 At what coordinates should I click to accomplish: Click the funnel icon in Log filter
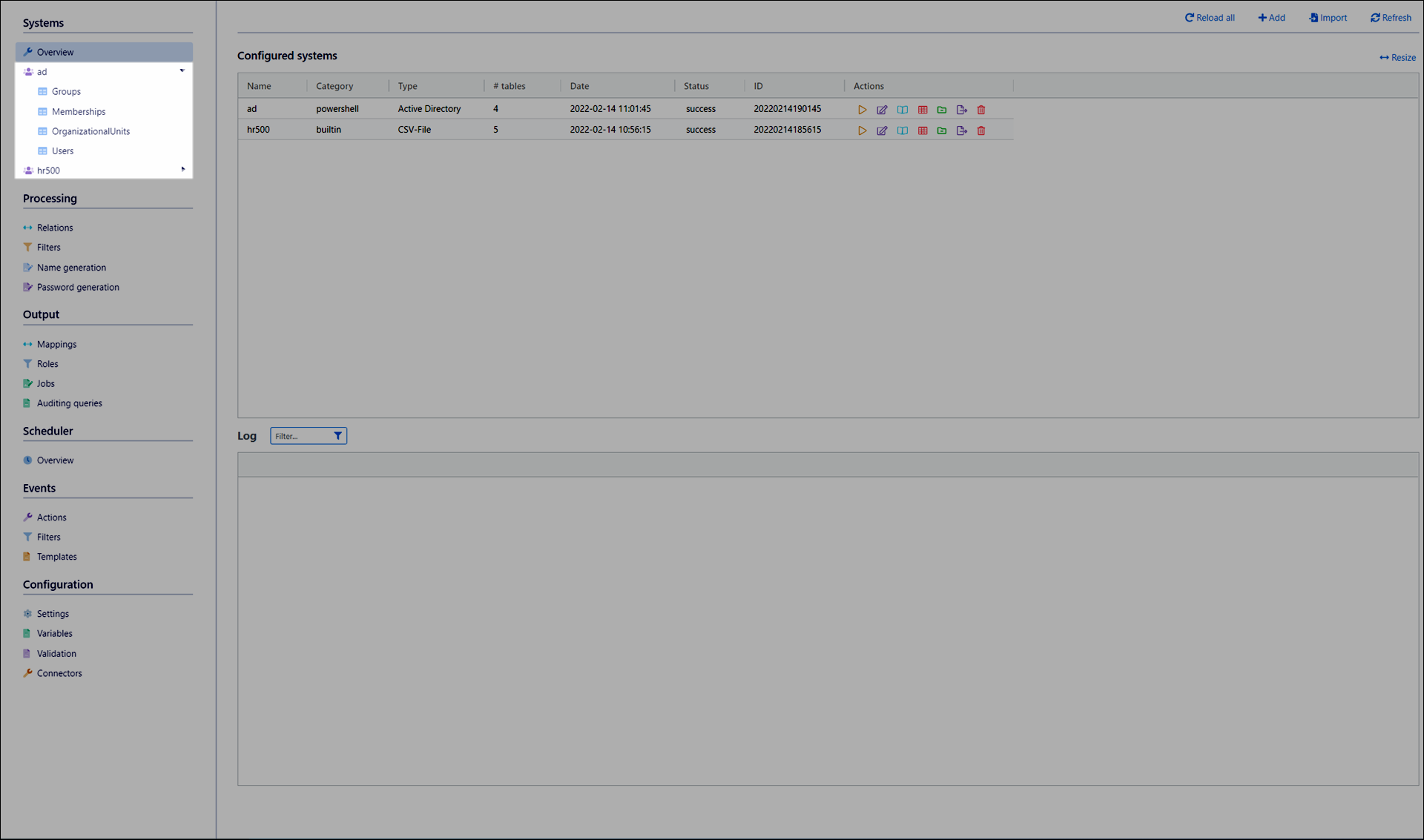pos(337,436)
